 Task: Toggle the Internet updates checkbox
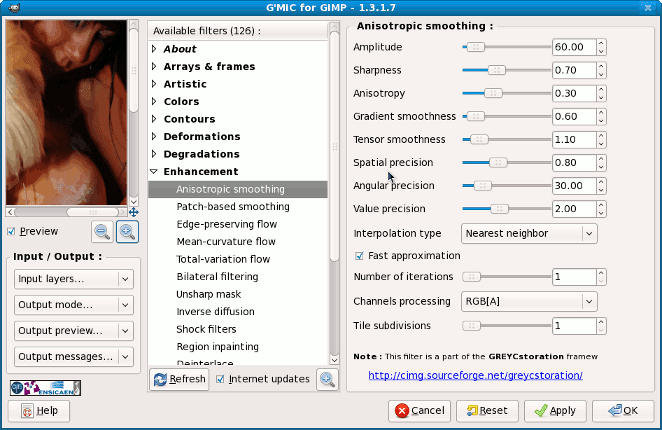tap(220, 379)
